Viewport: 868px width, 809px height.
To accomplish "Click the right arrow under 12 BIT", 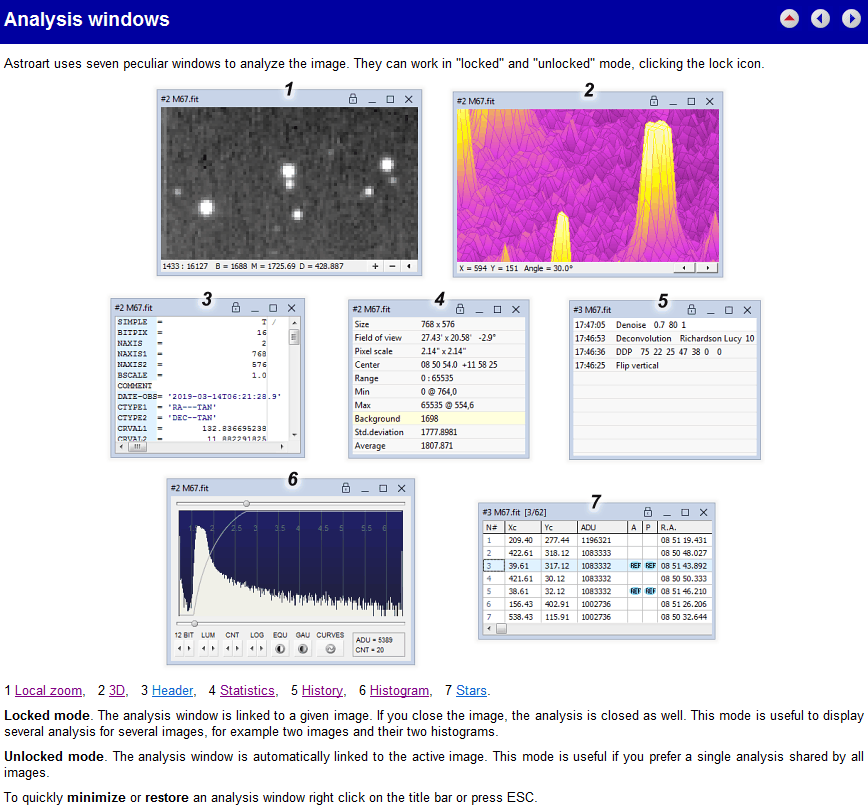I will (x=189, y=648).
